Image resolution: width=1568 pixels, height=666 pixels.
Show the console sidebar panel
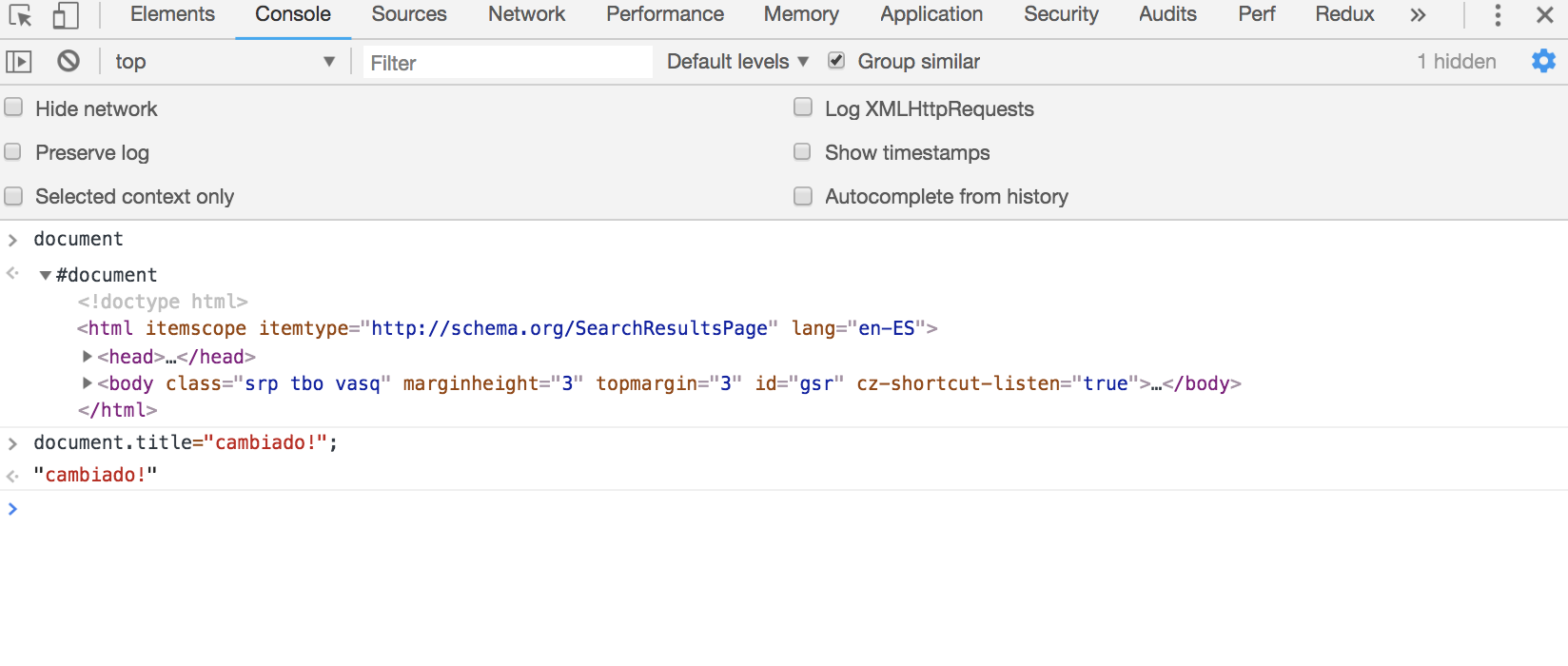[19, 62]
